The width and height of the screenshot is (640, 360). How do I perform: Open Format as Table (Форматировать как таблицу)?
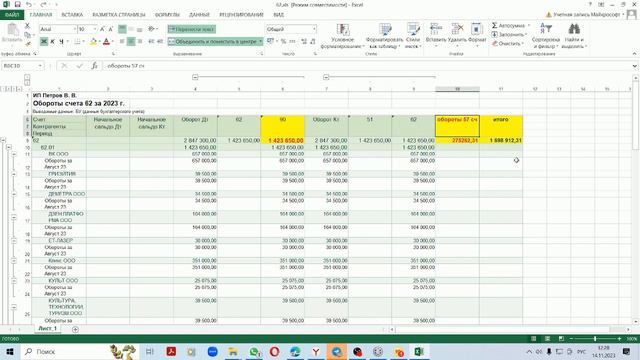(384, 36)
